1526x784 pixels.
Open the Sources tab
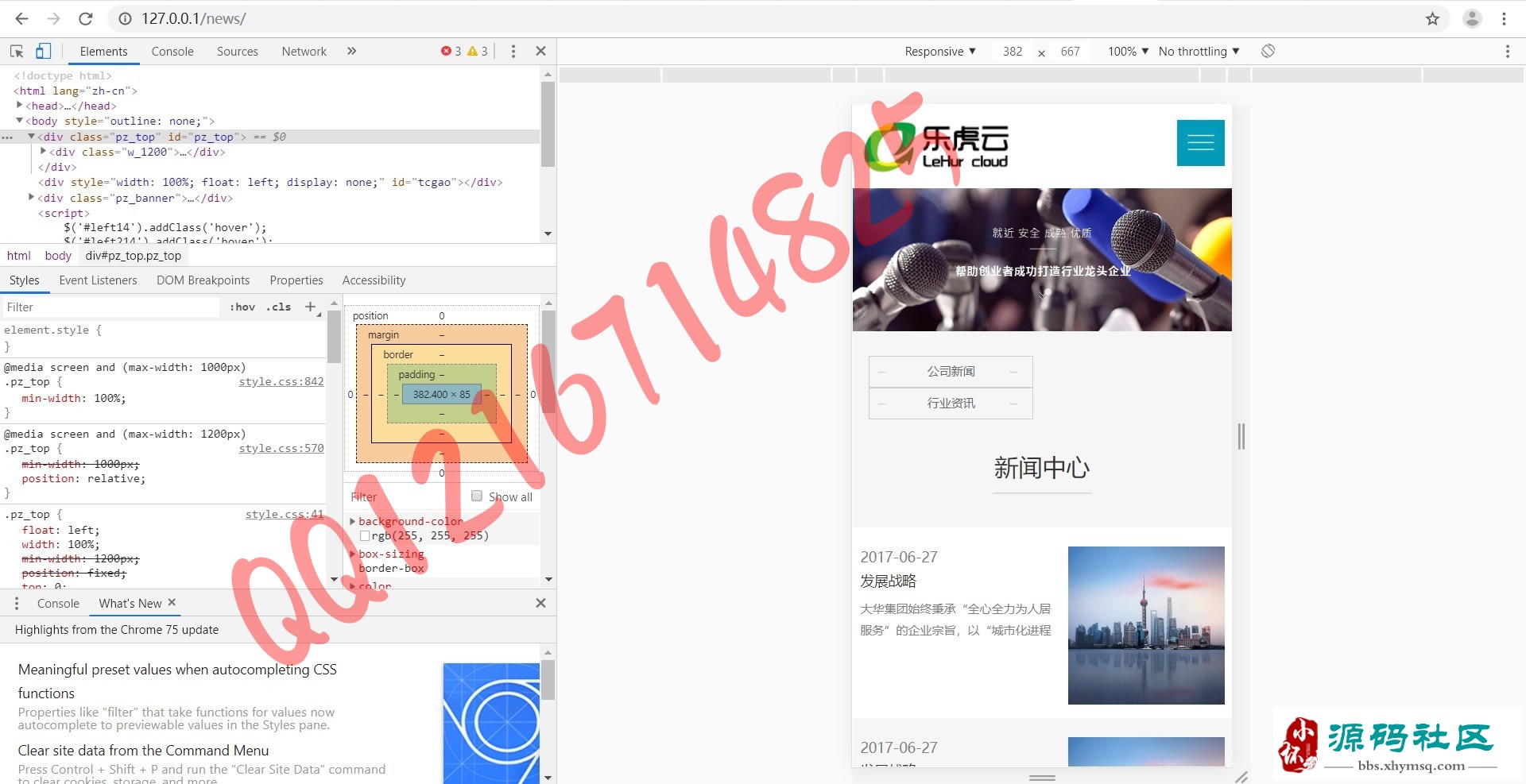(x=238, y=52)
